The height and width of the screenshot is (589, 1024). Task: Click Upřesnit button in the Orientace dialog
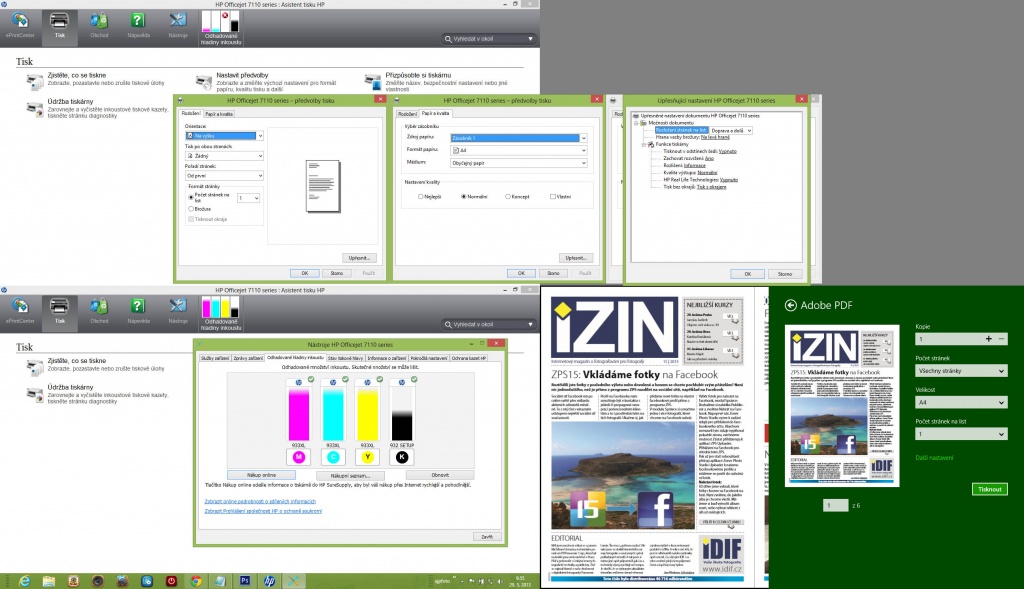pyautogui.click(x=359, y=258)
